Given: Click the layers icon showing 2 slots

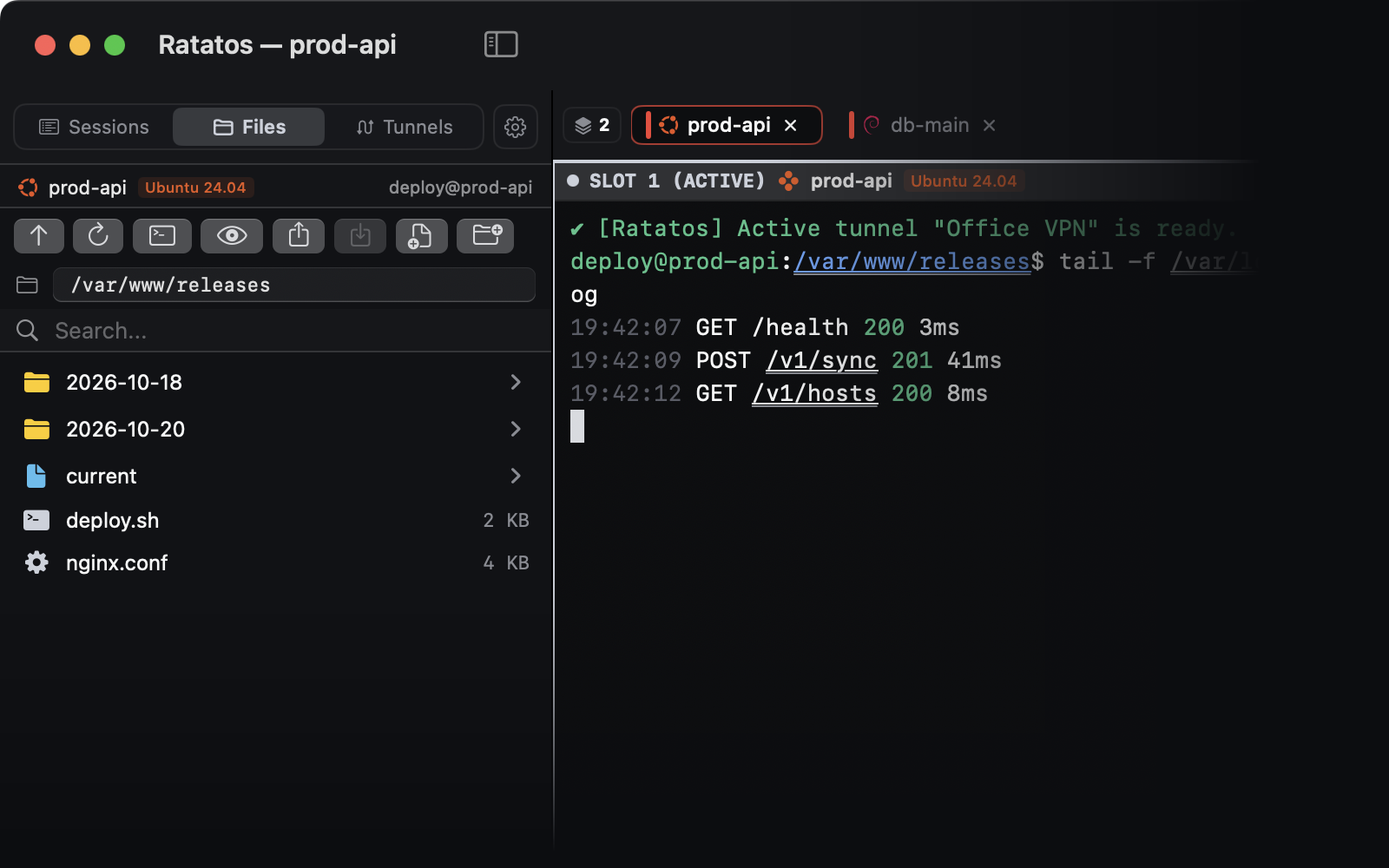Looking at the screenshot, I should tap(592, 125).
